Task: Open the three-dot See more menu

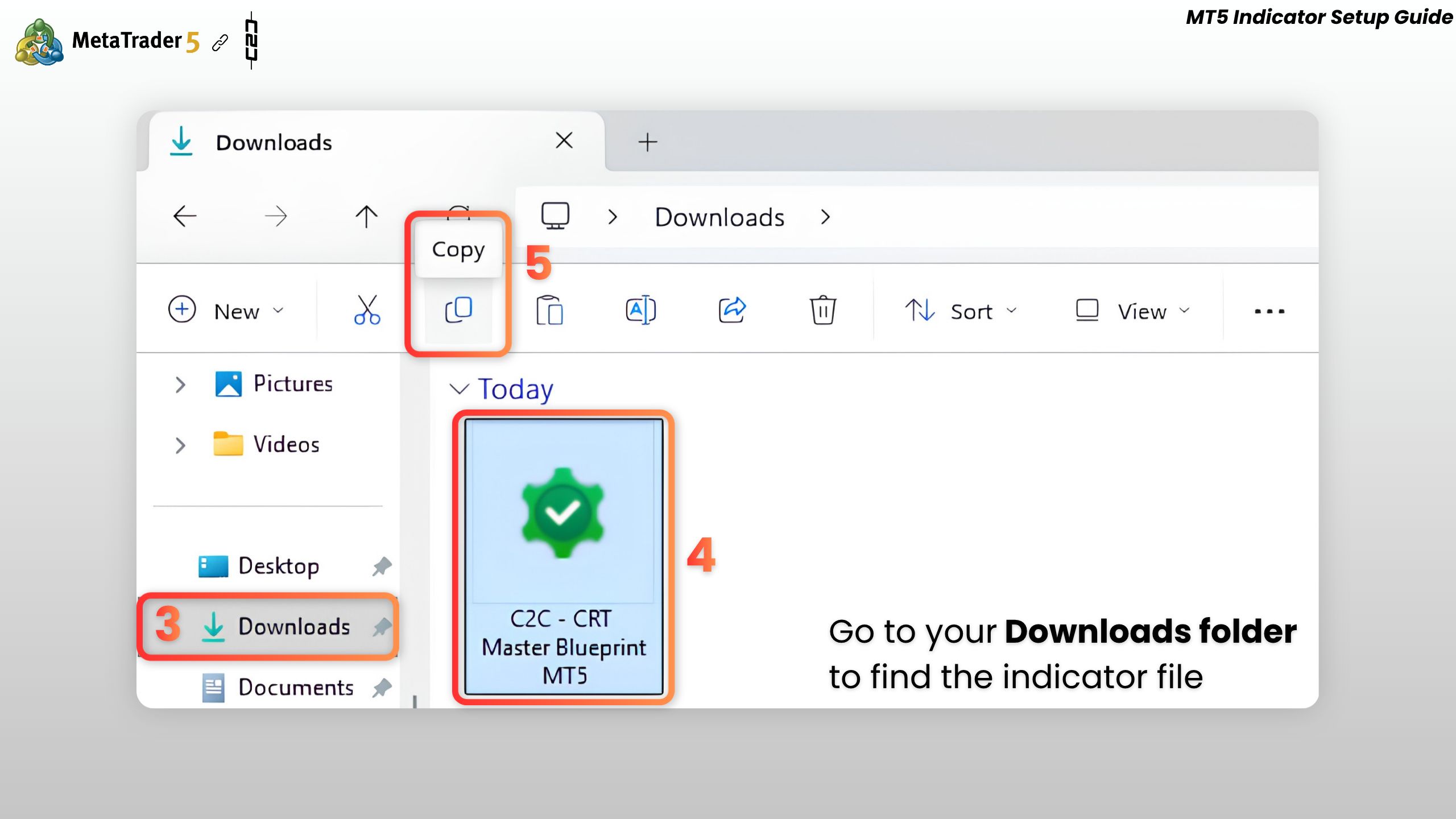Action: [x=1269, y=311]
